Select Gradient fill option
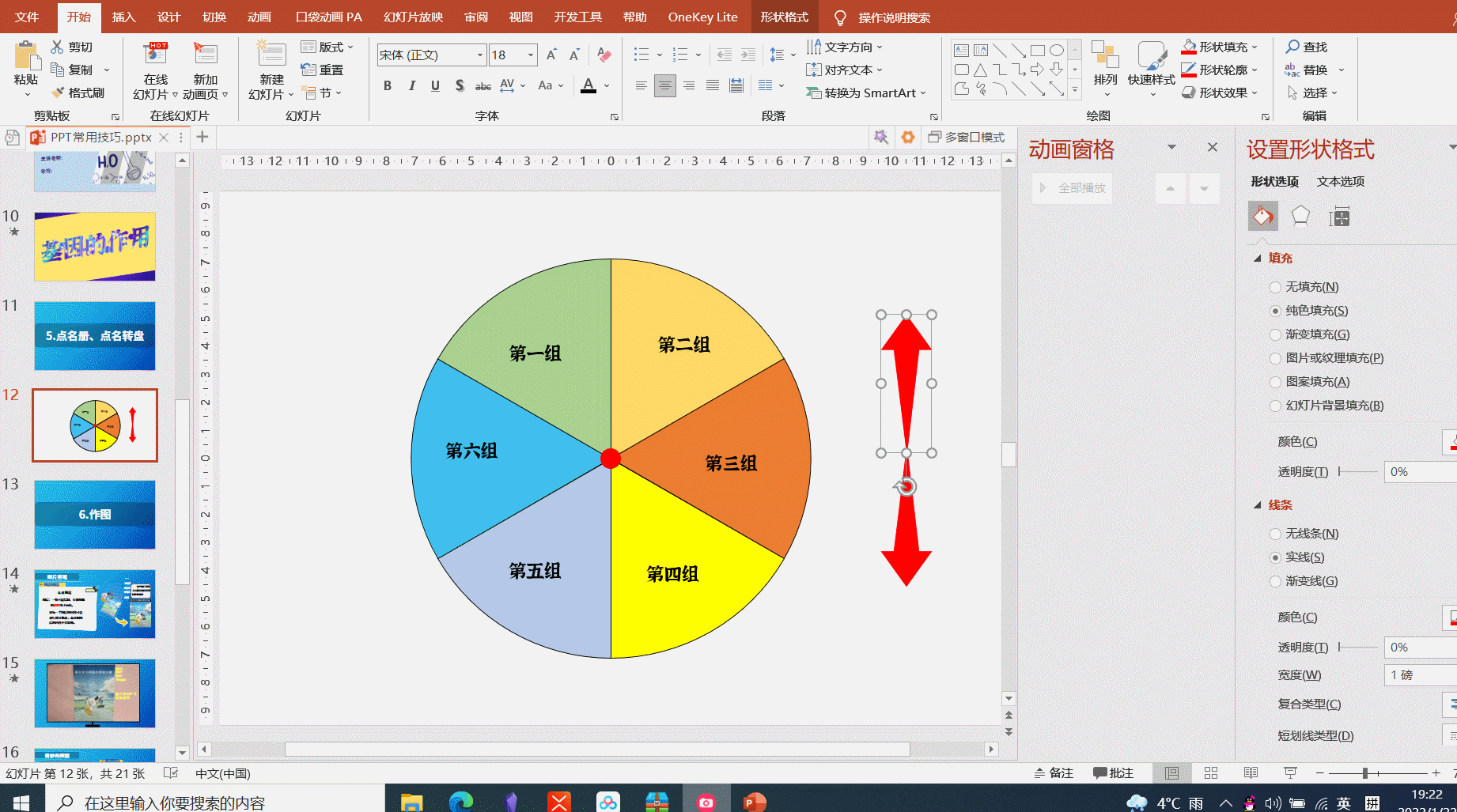This screenshot has width=1457, height=812. click(1309, 334)
